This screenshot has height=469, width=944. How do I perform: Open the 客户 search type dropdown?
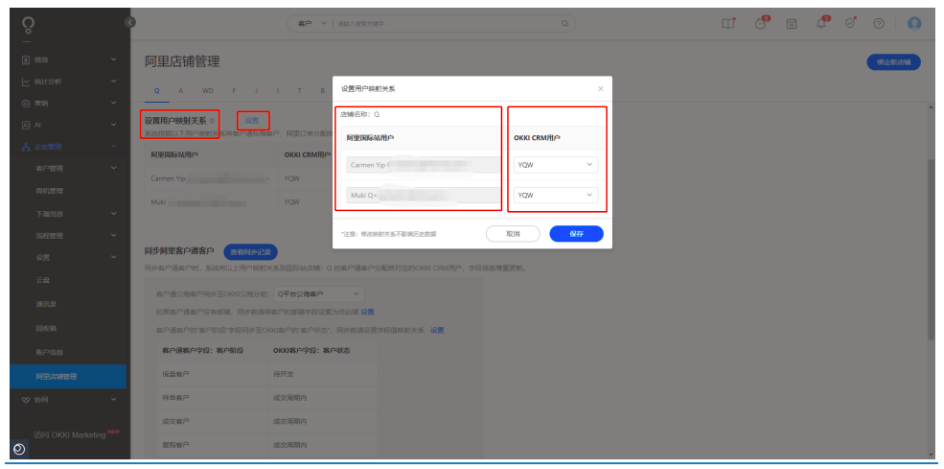[312, 23]
